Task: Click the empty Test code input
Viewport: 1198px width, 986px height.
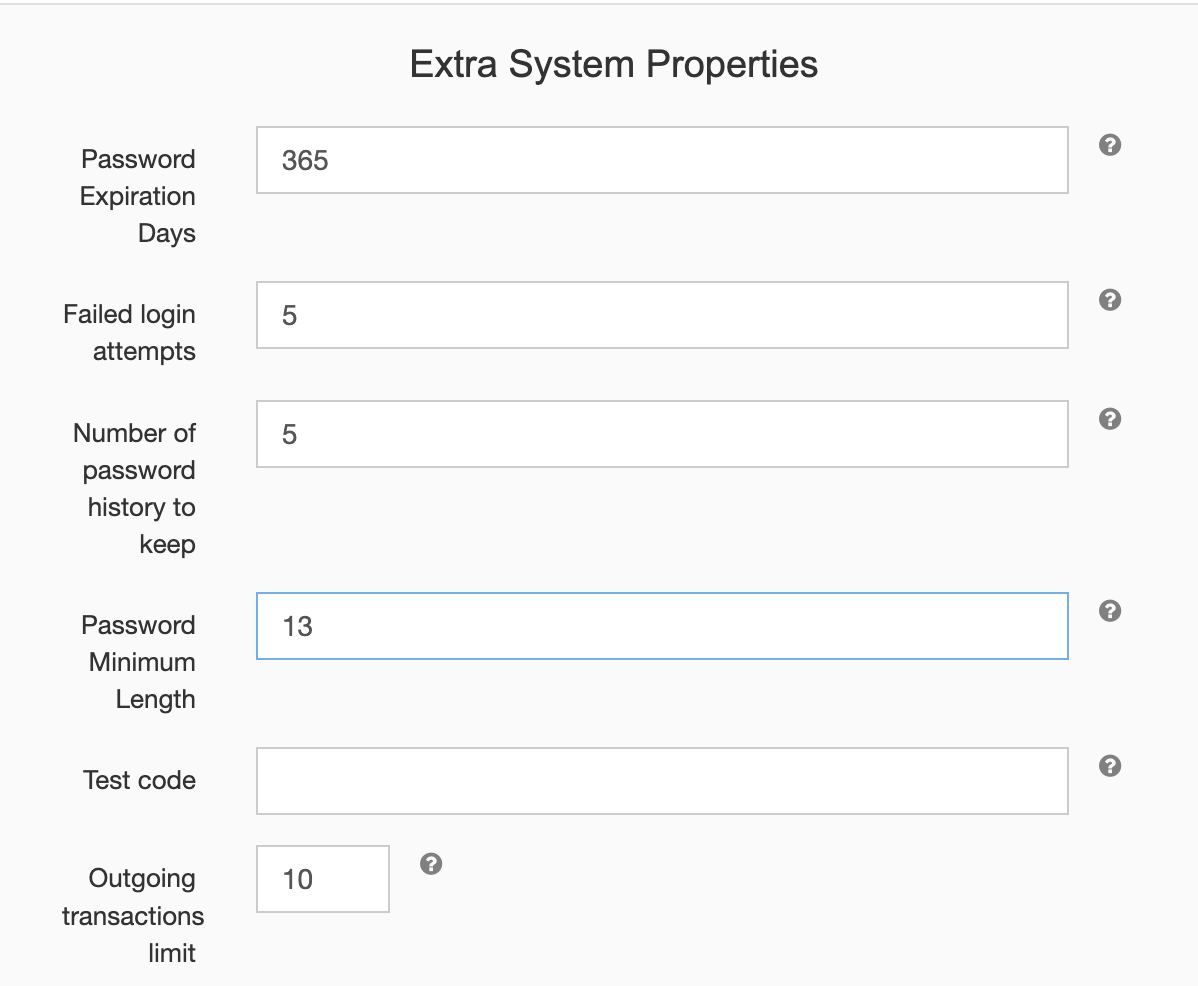Action: click(x=662, y=780)
